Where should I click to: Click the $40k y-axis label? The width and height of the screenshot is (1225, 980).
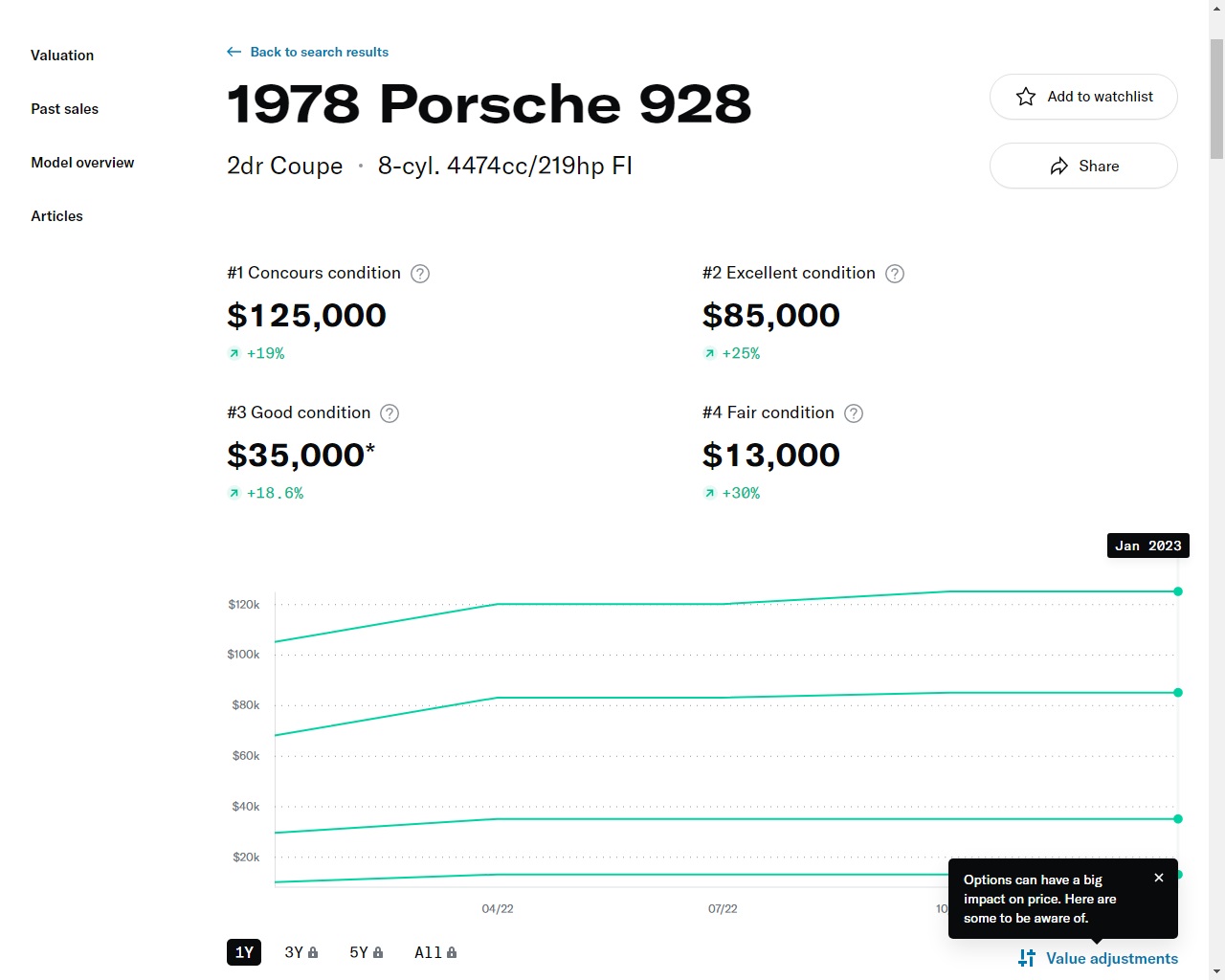click(246, 807)
